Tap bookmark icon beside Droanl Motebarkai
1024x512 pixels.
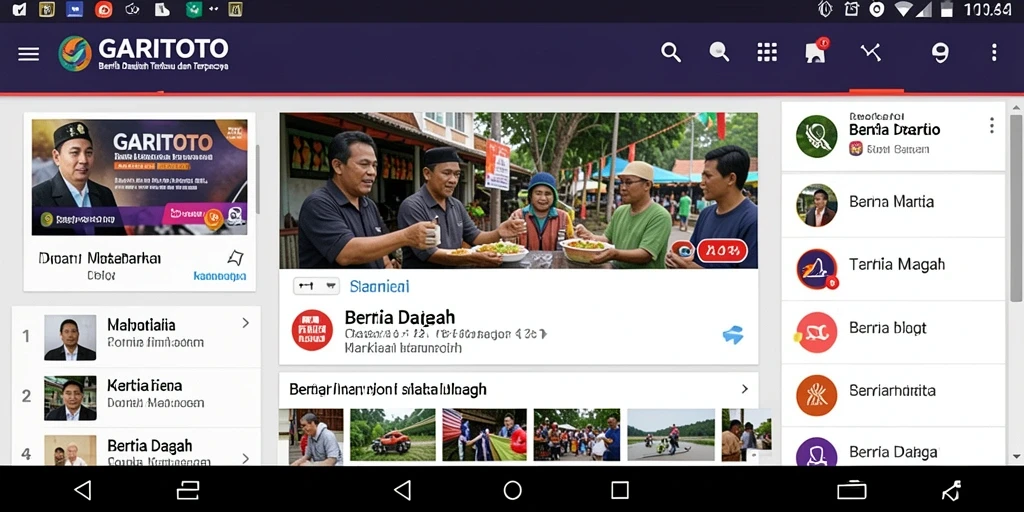tap(235, 257)
